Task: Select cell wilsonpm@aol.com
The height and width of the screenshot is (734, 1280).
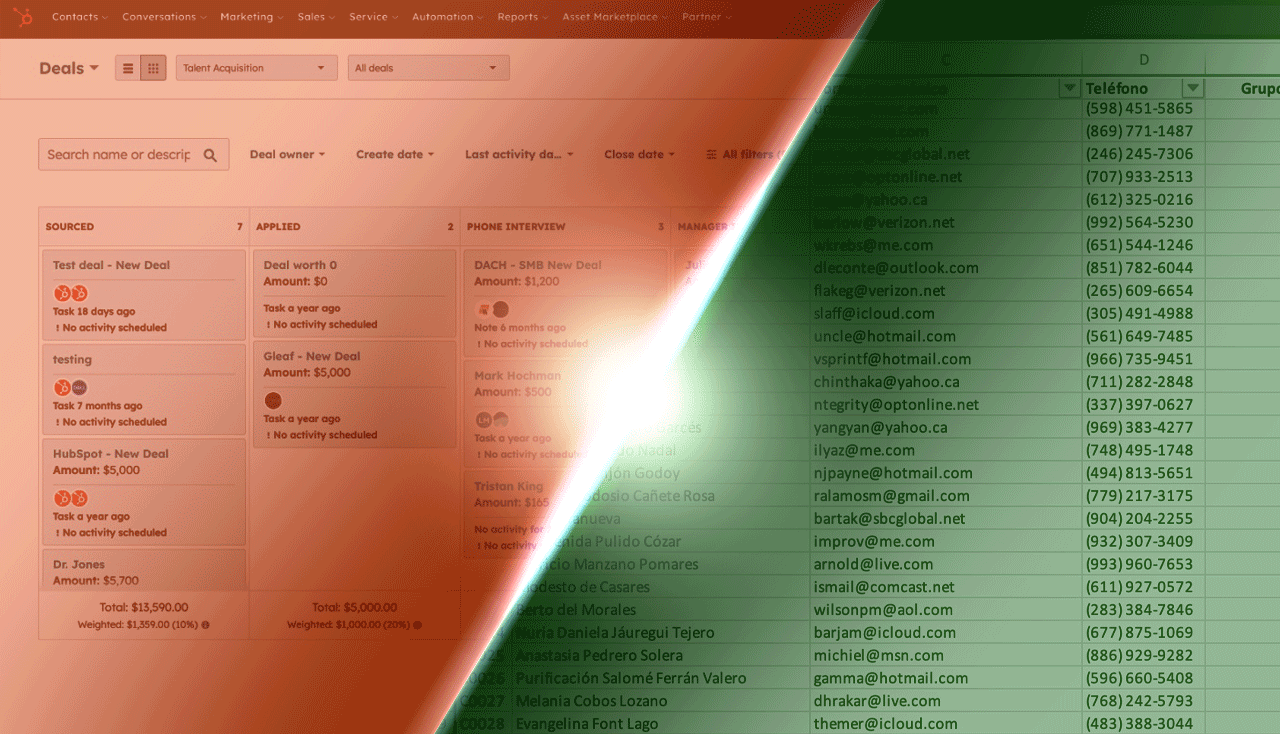Action: (x=945, y=610)
